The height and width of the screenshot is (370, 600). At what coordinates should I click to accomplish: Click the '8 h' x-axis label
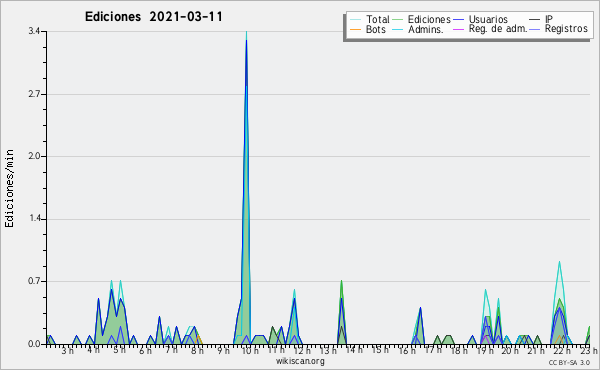coord(197,350)
